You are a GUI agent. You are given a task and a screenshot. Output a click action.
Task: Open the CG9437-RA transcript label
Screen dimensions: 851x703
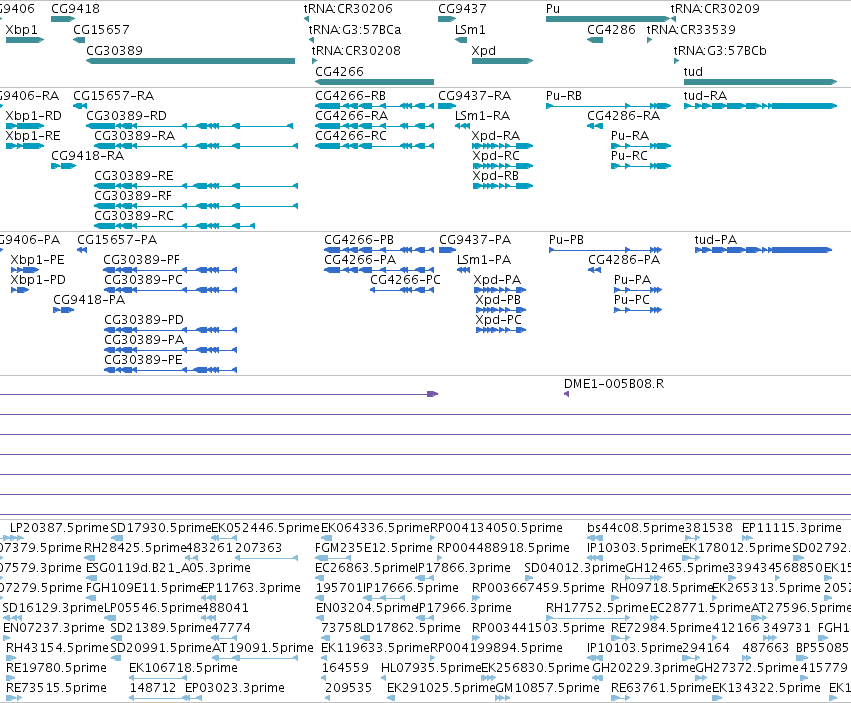[x=475, y=96]
